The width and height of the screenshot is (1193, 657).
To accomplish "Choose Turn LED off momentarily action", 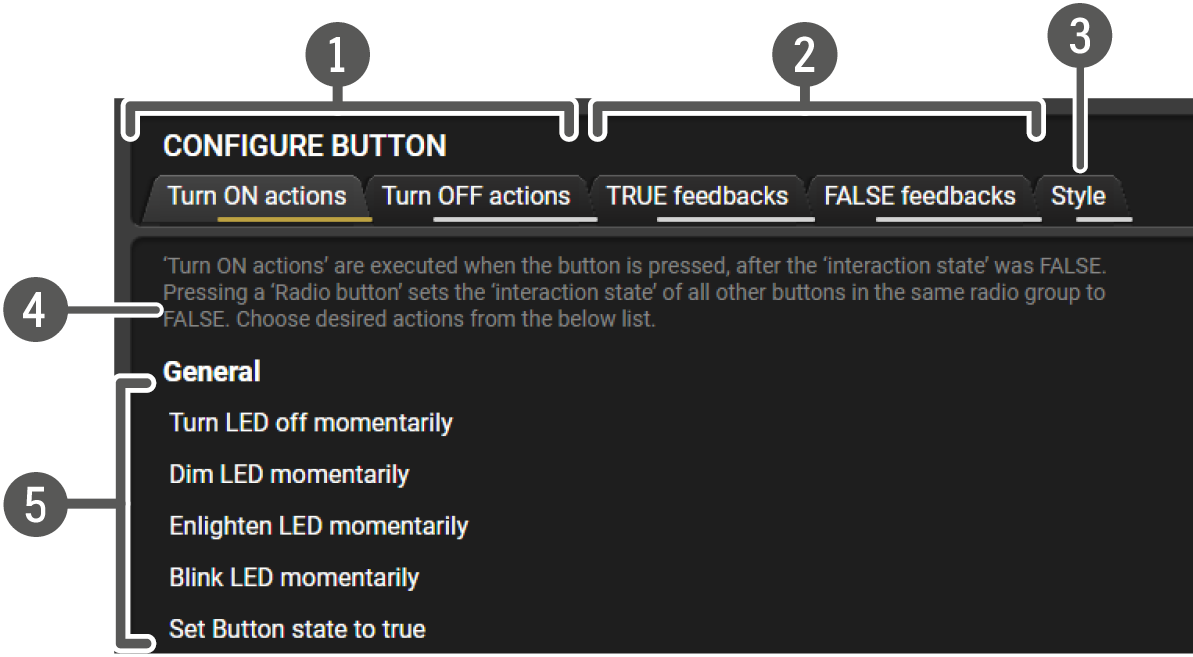I will coord(310,423).
